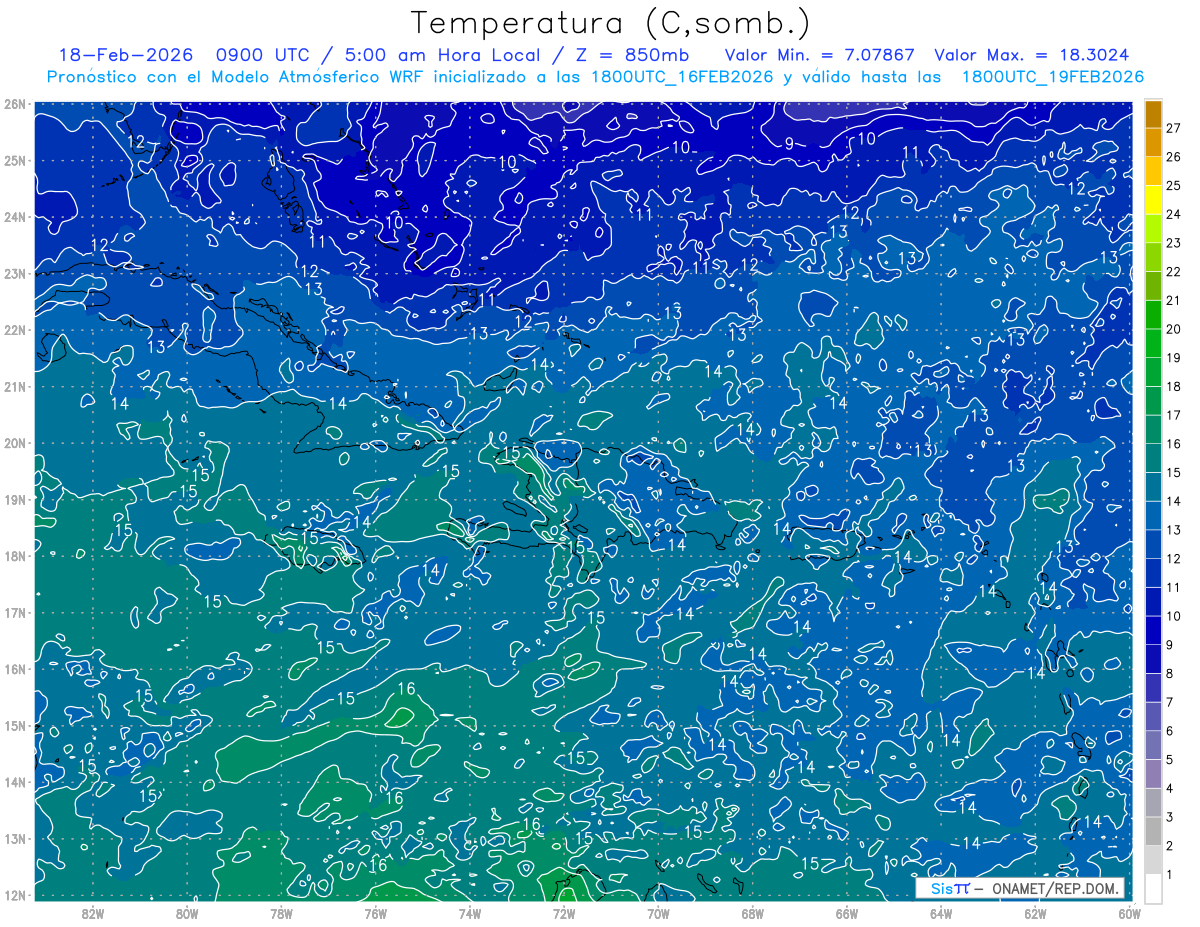1200x927 pixels.
Task: Click the '68W' longitude axis label
Action: click(x=752, y=914)
